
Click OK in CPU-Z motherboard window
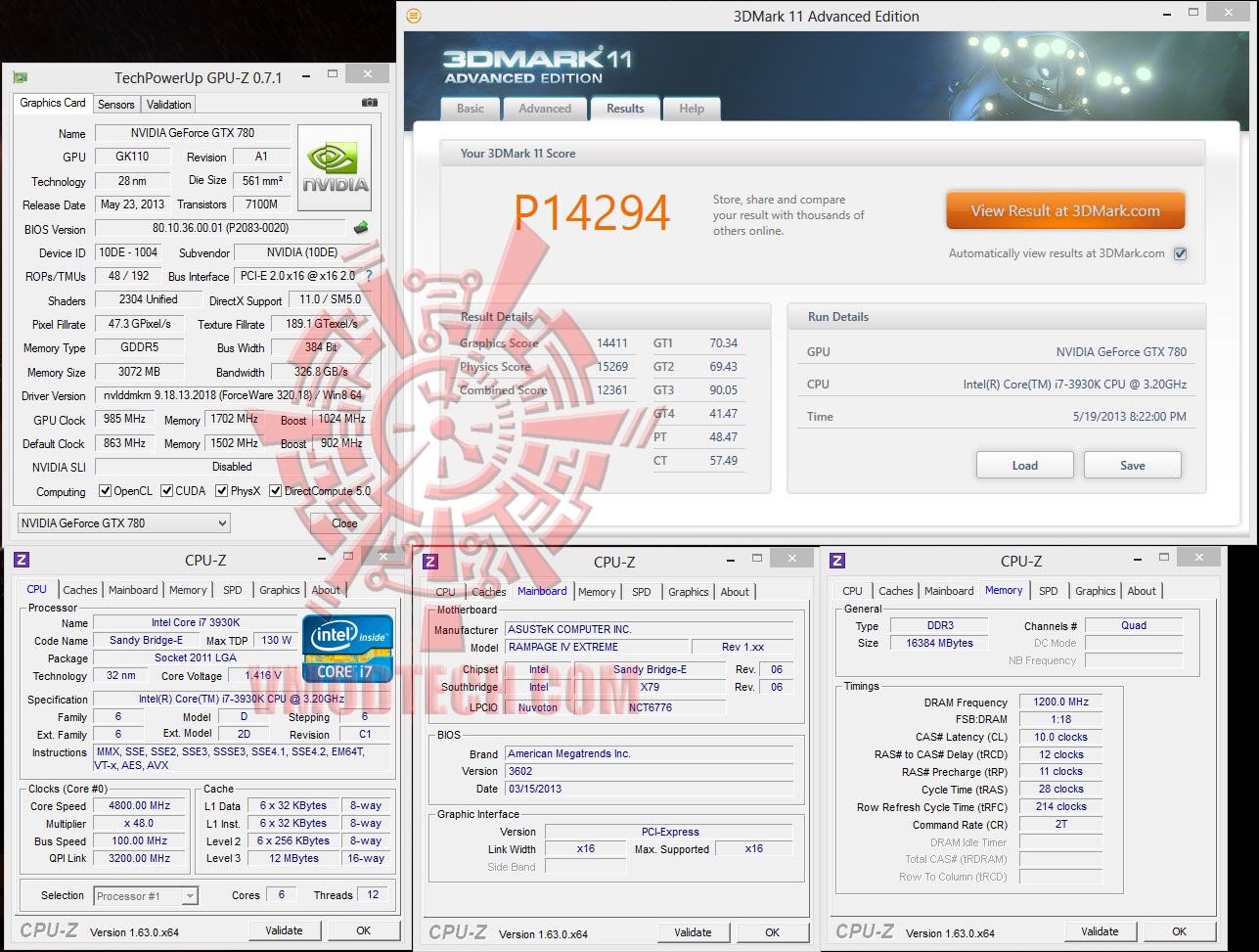(773, 932)
